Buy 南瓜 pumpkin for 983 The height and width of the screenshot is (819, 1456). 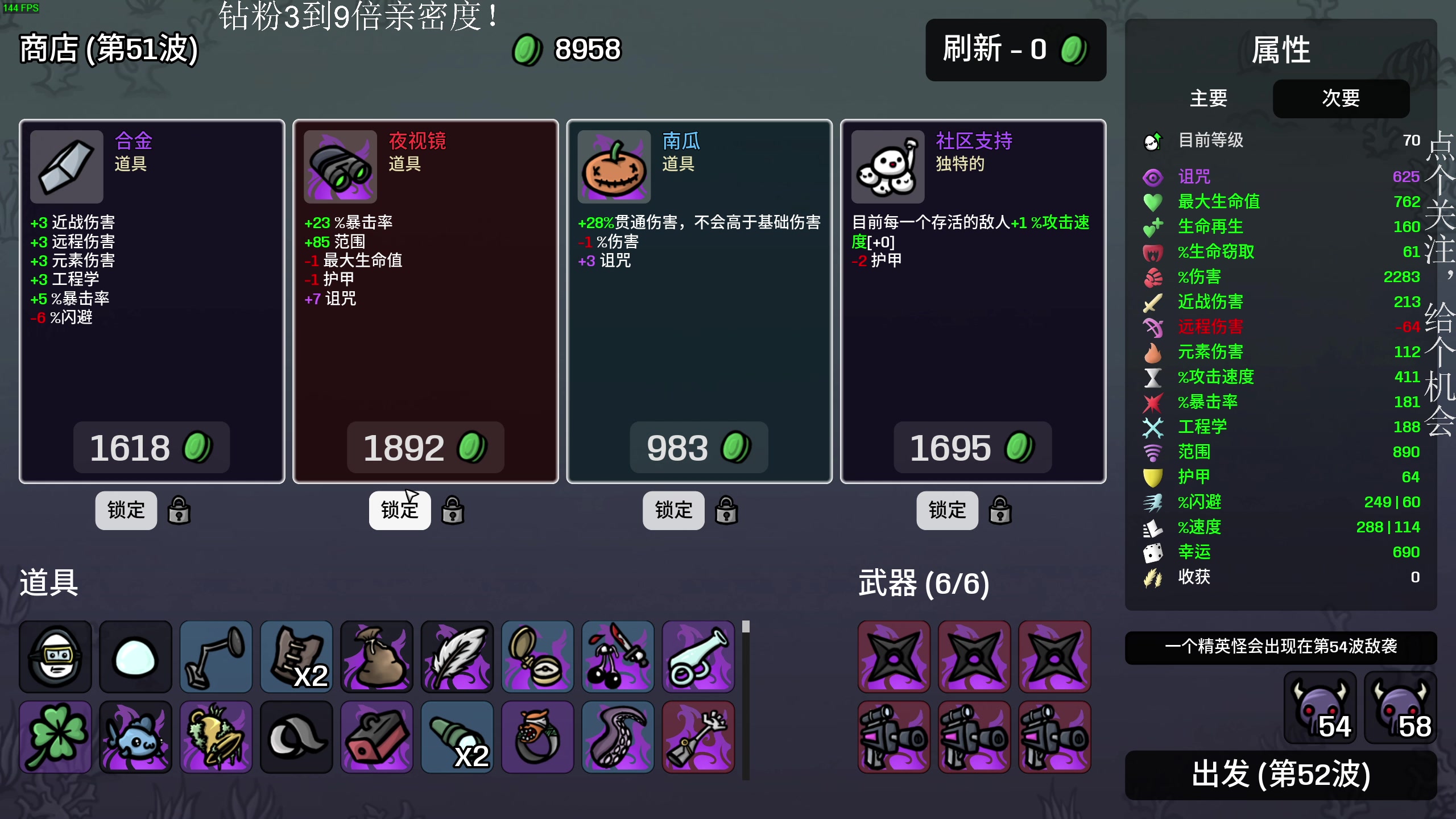tap(699, 448)
